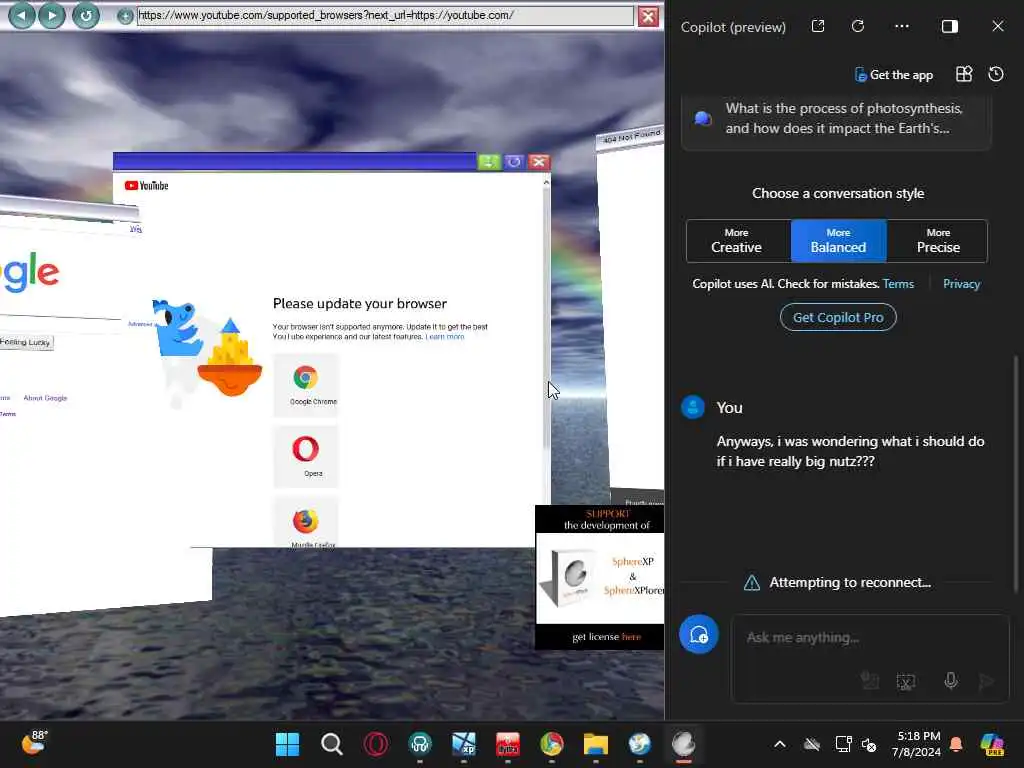Screen dimensions: 1024x768
Task: Open the Terms link in Copilot
Action: coord(898,284)
